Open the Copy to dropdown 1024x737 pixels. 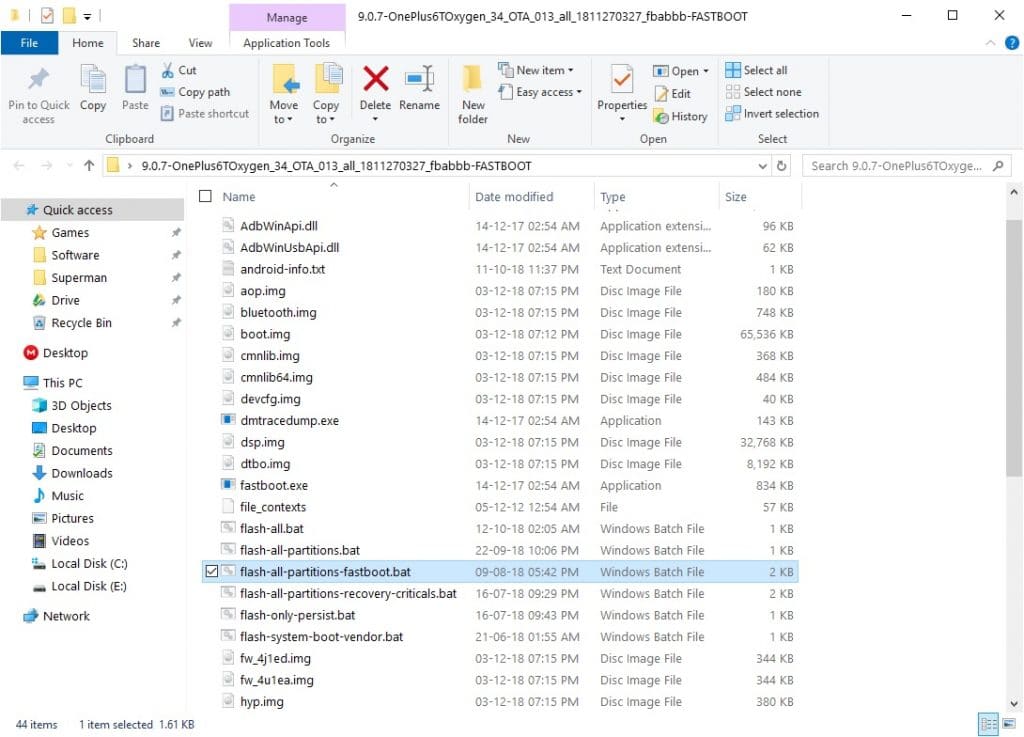coord(325,112)
